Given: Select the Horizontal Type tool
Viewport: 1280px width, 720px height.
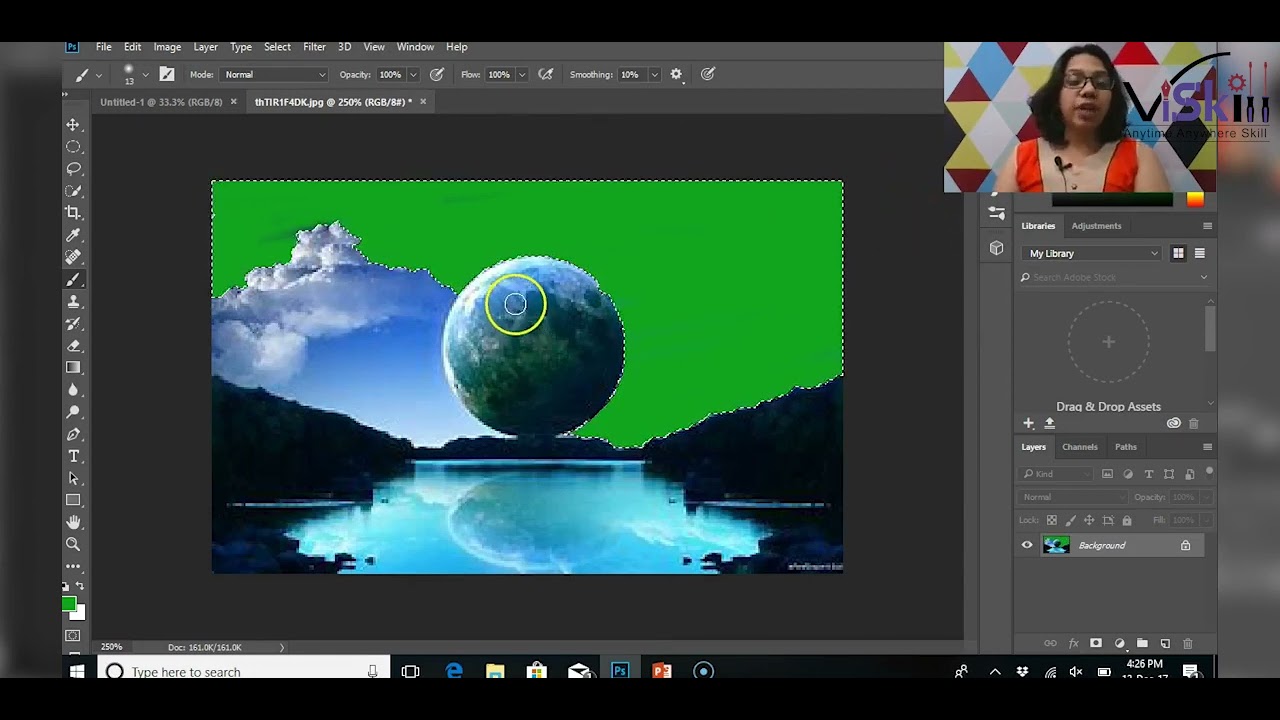Looking at the screenshot, I should coord(73,456).
